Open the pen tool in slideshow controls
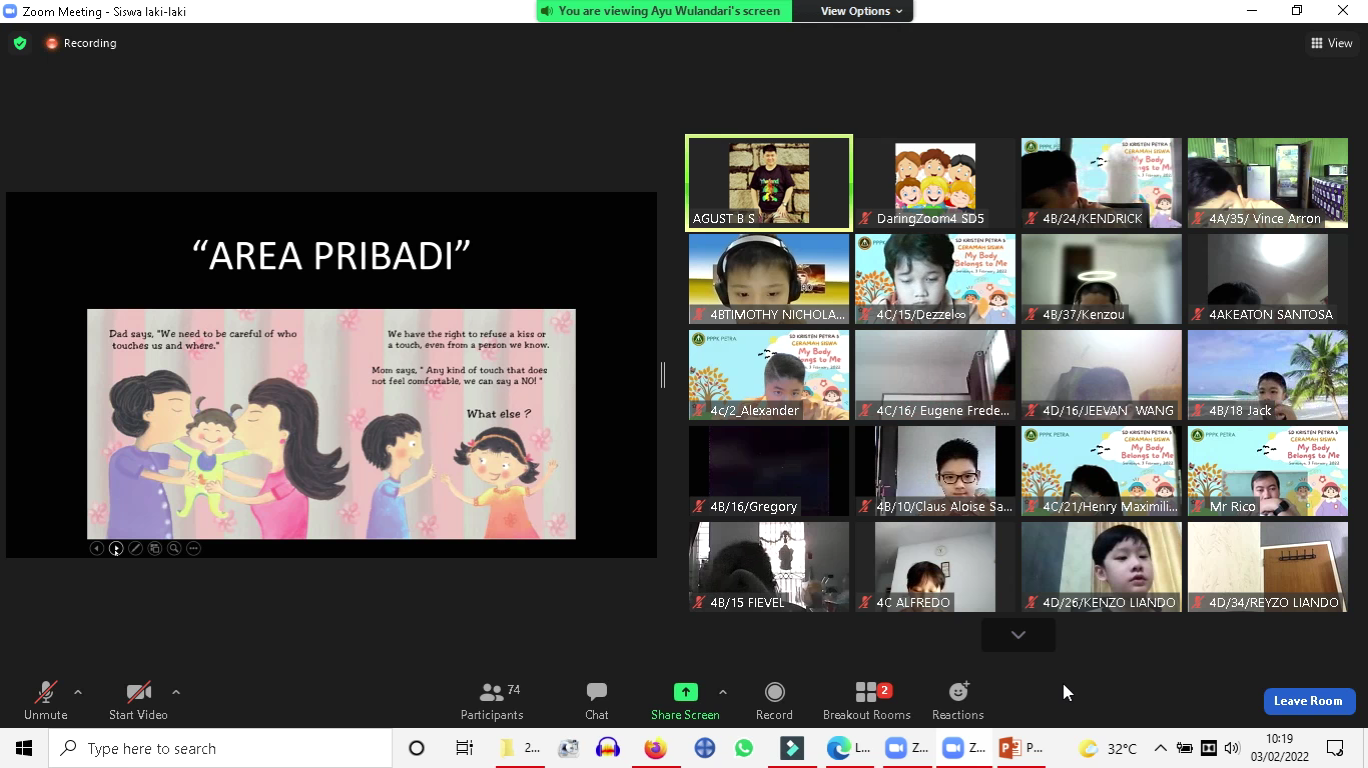Screen dimensions: 1368x768 135,548
